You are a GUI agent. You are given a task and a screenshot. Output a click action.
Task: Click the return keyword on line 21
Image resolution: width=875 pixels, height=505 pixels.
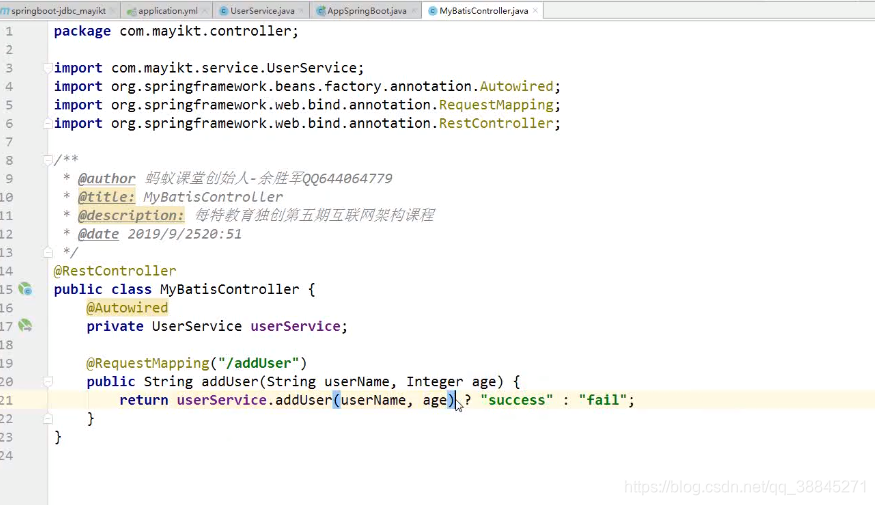point(143,400)
